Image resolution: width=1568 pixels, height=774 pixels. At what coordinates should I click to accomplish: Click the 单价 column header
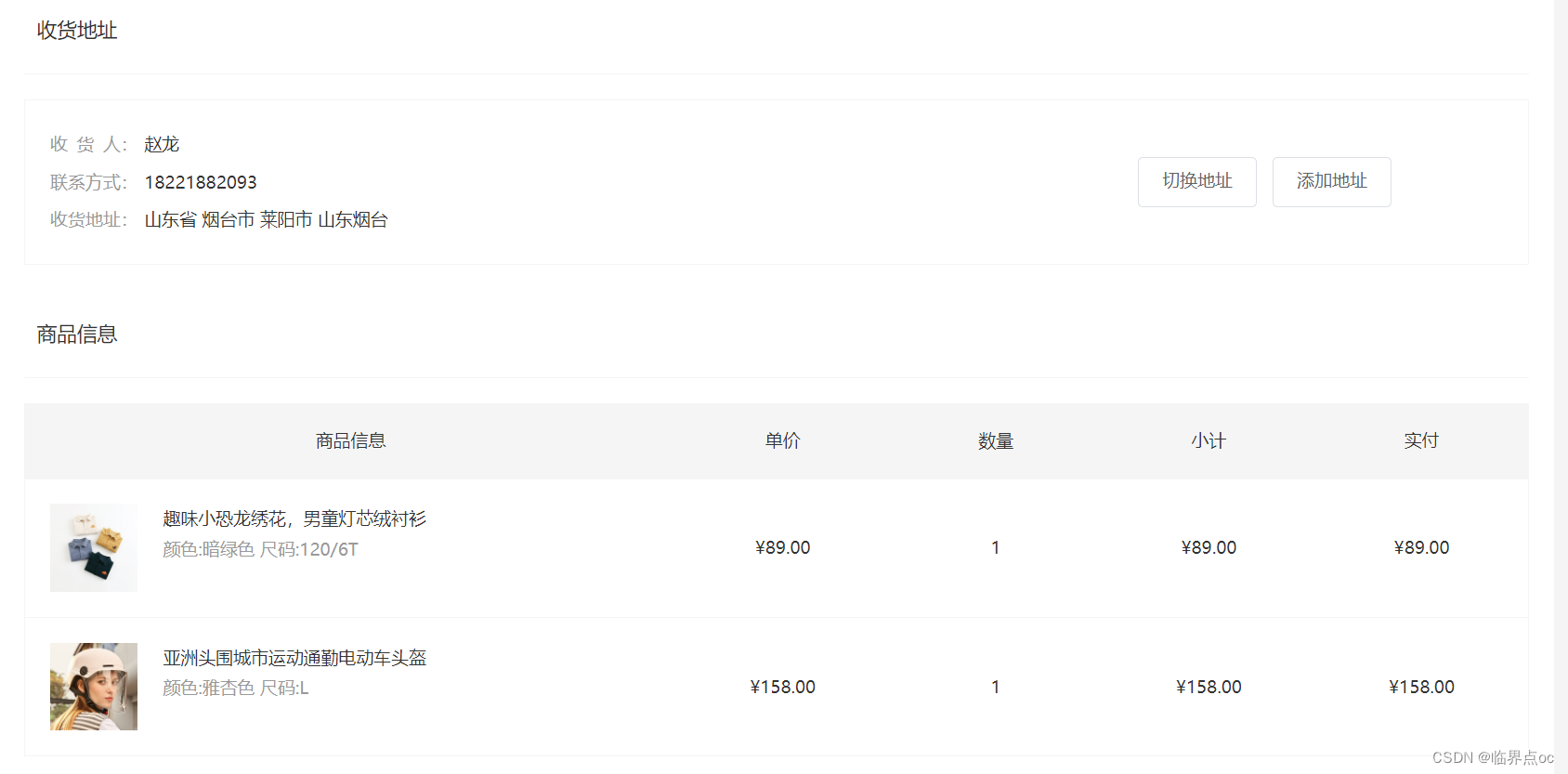click(x=782, y=440)
